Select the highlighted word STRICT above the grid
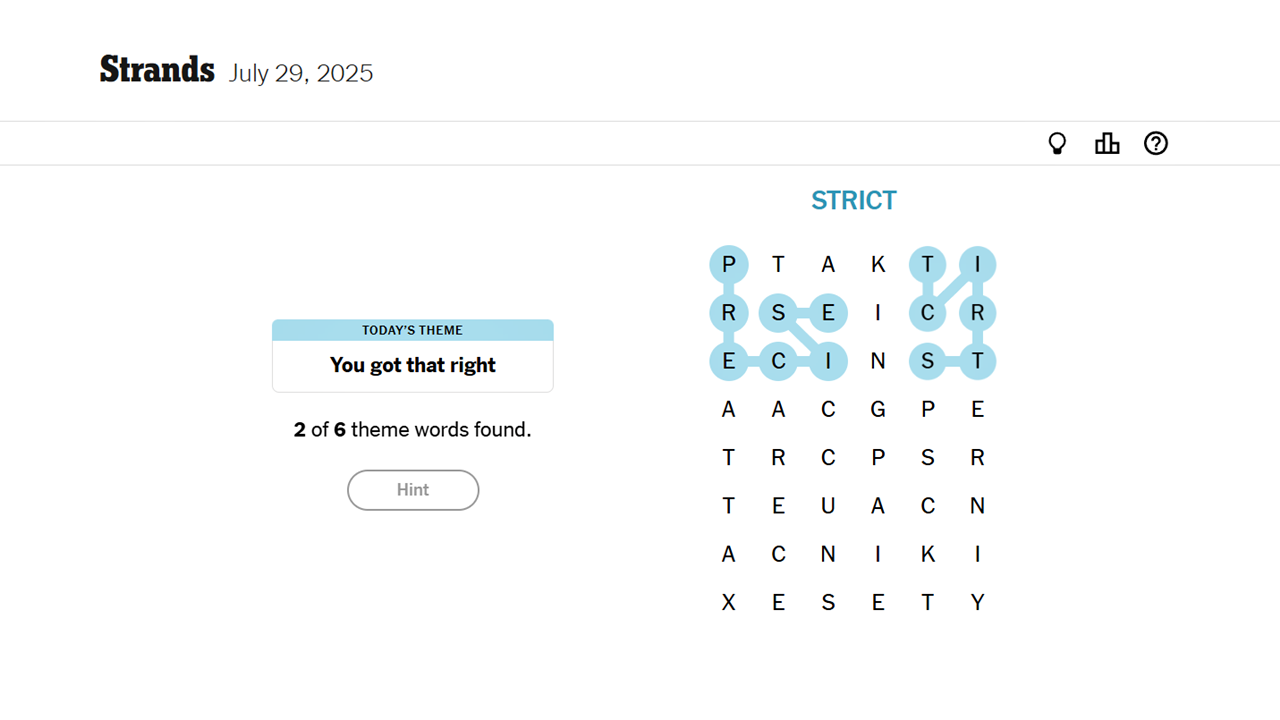1280x720 pixels. tap(854, 200)
